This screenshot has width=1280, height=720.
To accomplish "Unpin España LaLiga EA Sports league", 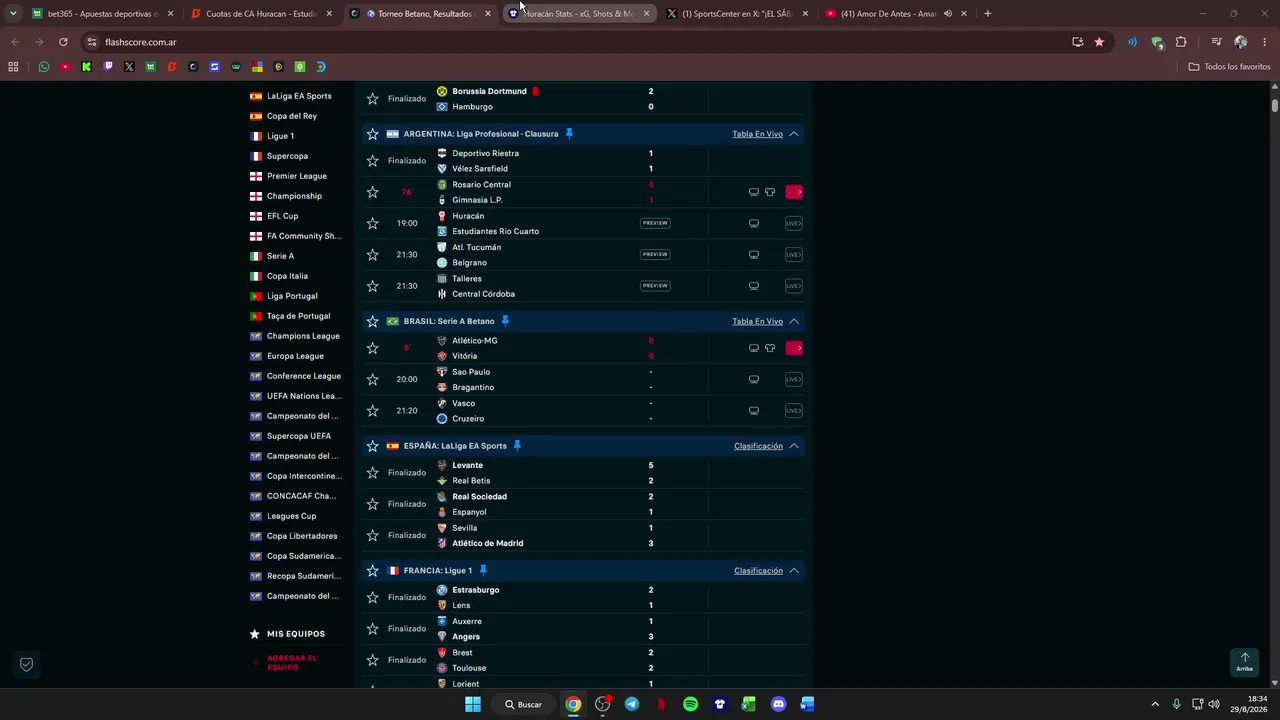I will [x=517, y=446].
